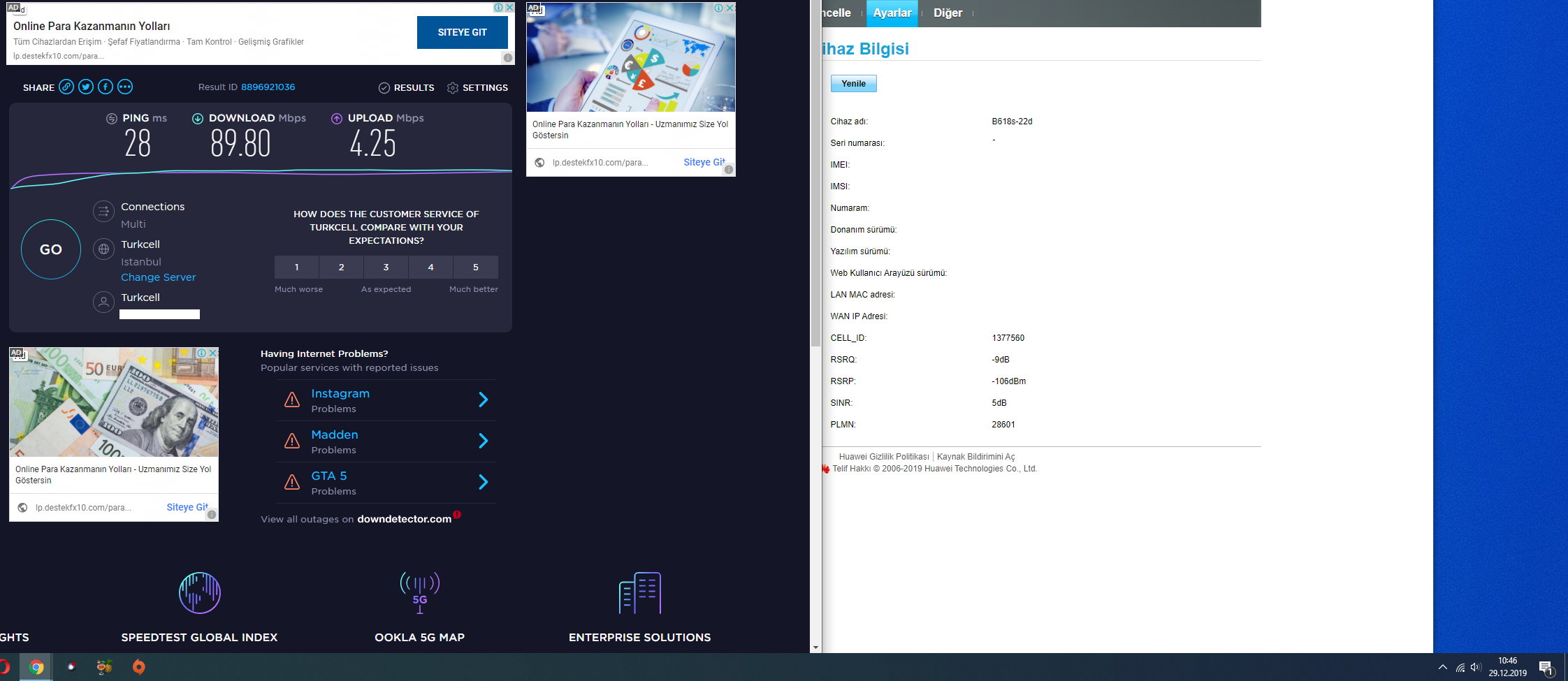Close the top banner ad with X
1568x681 pixels.
510,8
